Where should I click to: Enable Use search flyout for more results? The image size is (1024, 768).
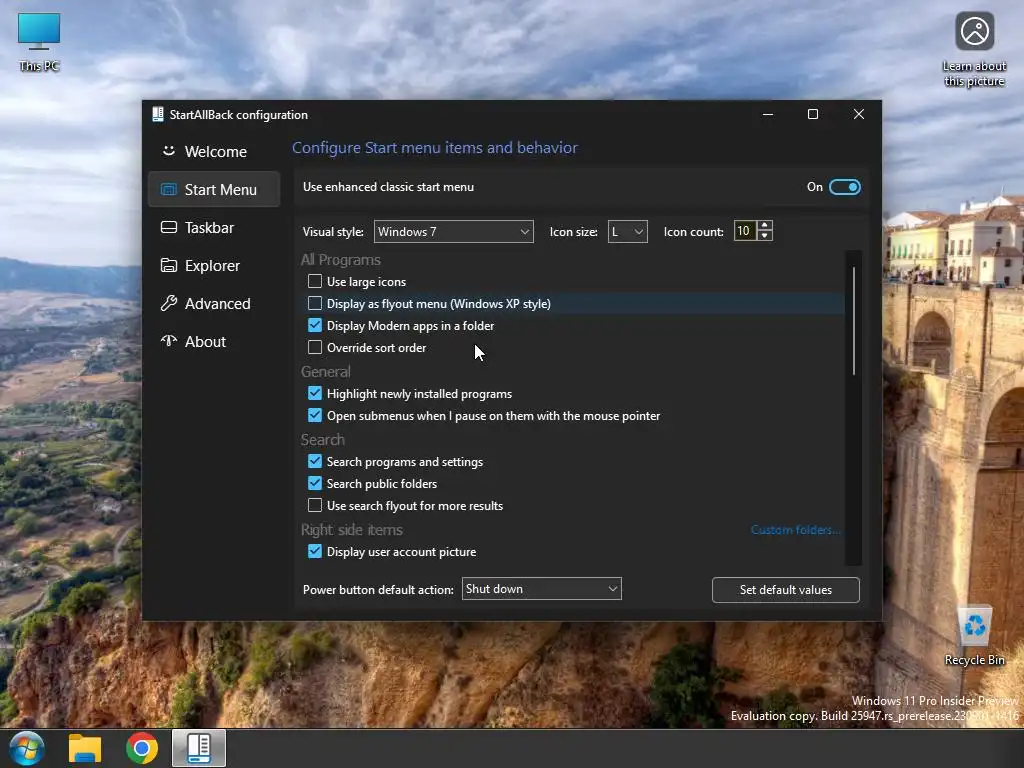pyautogui.click(x=315, y=505)
